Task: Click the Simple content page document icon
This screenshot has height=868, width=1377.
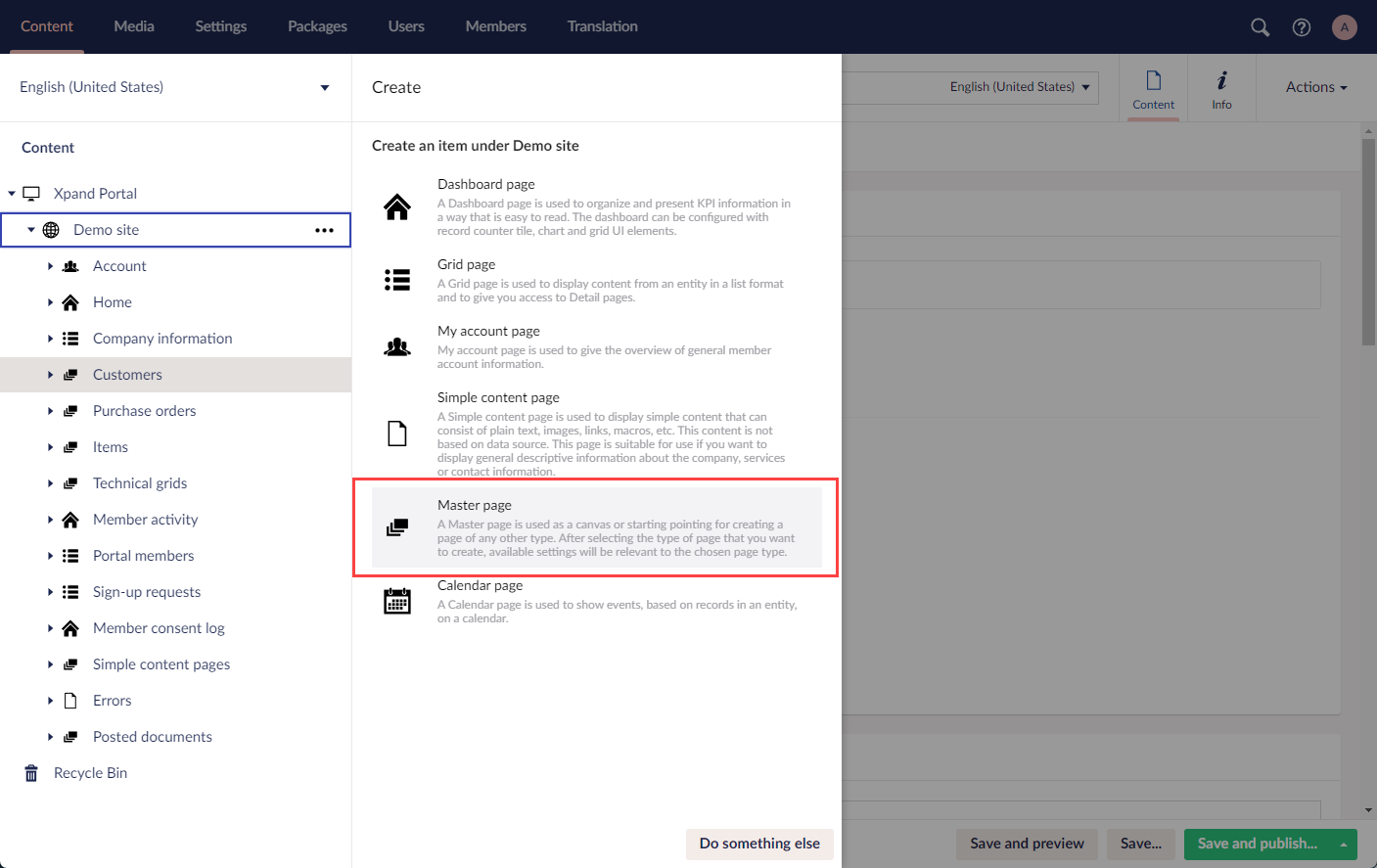Action: click(397, 434)
